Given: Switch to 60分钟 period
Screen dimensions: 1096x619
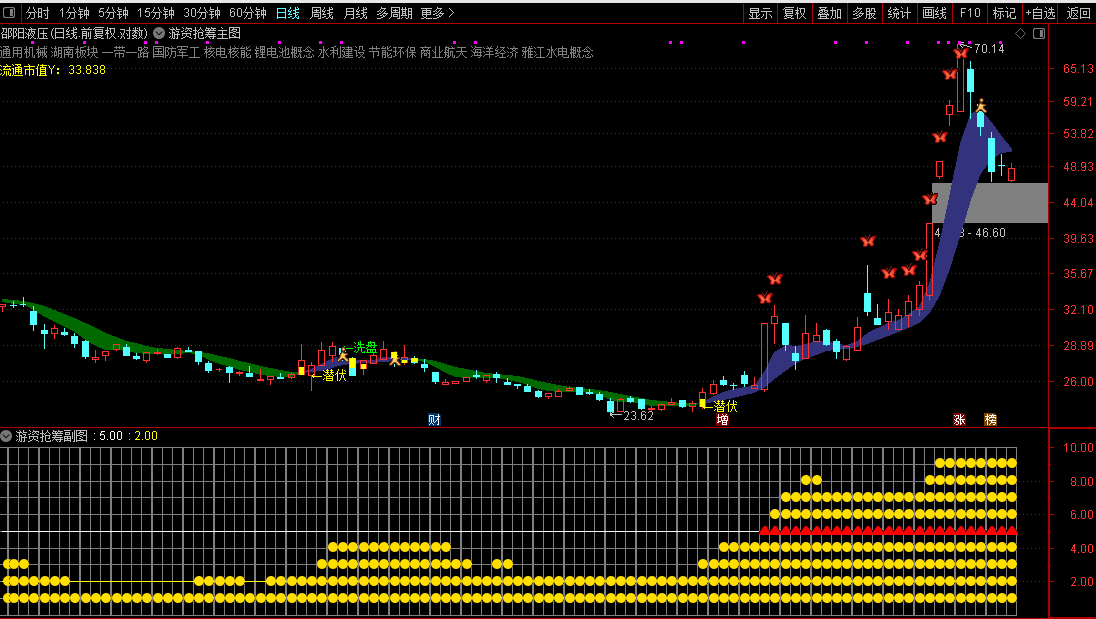Looking at the screenshot, I should tap(248, 13).
